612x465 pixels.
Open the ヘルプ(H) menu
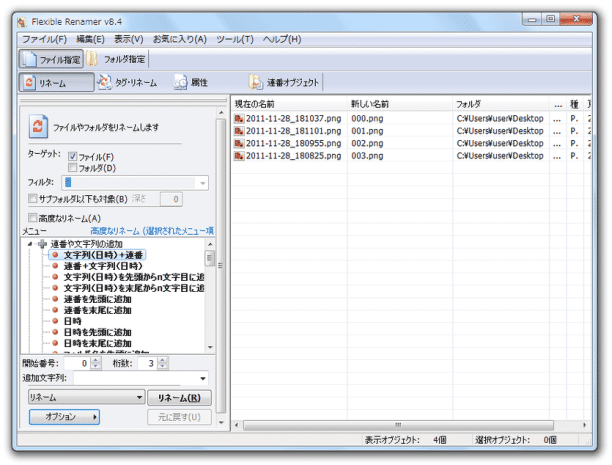[x=282, y=39]
